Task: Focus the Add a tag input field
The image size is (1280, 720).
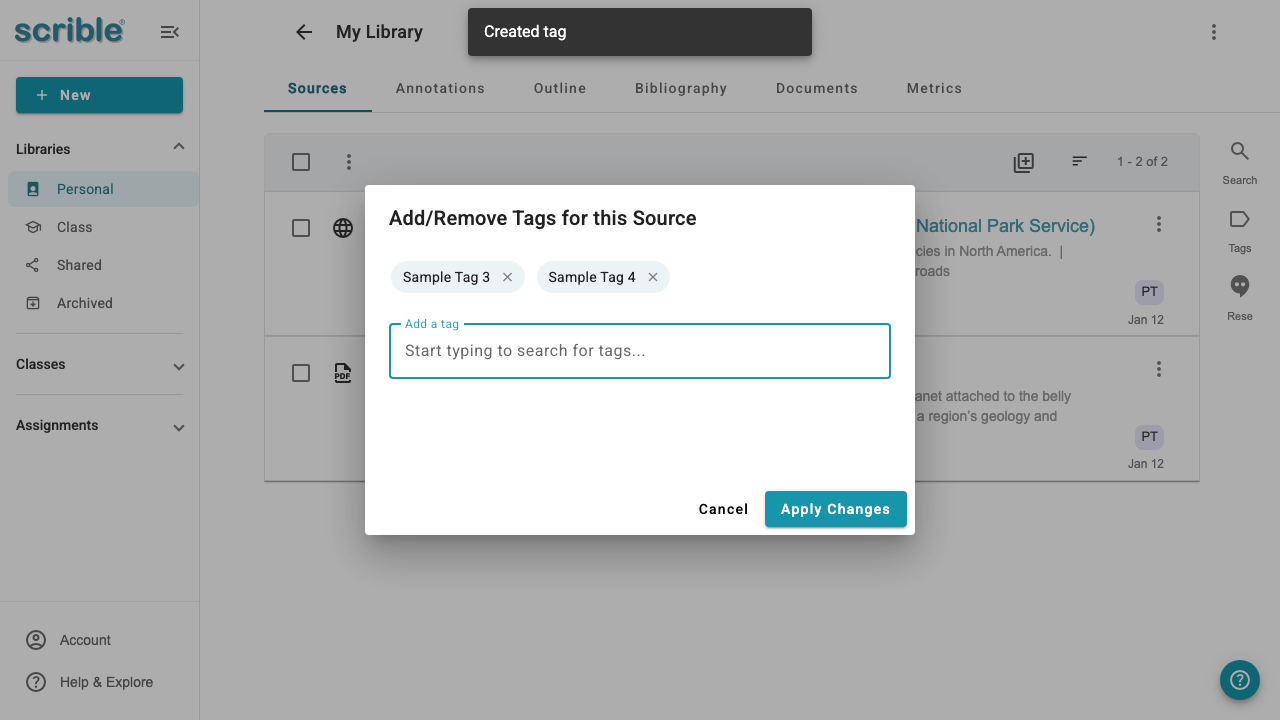Action: tap(640, 351)
